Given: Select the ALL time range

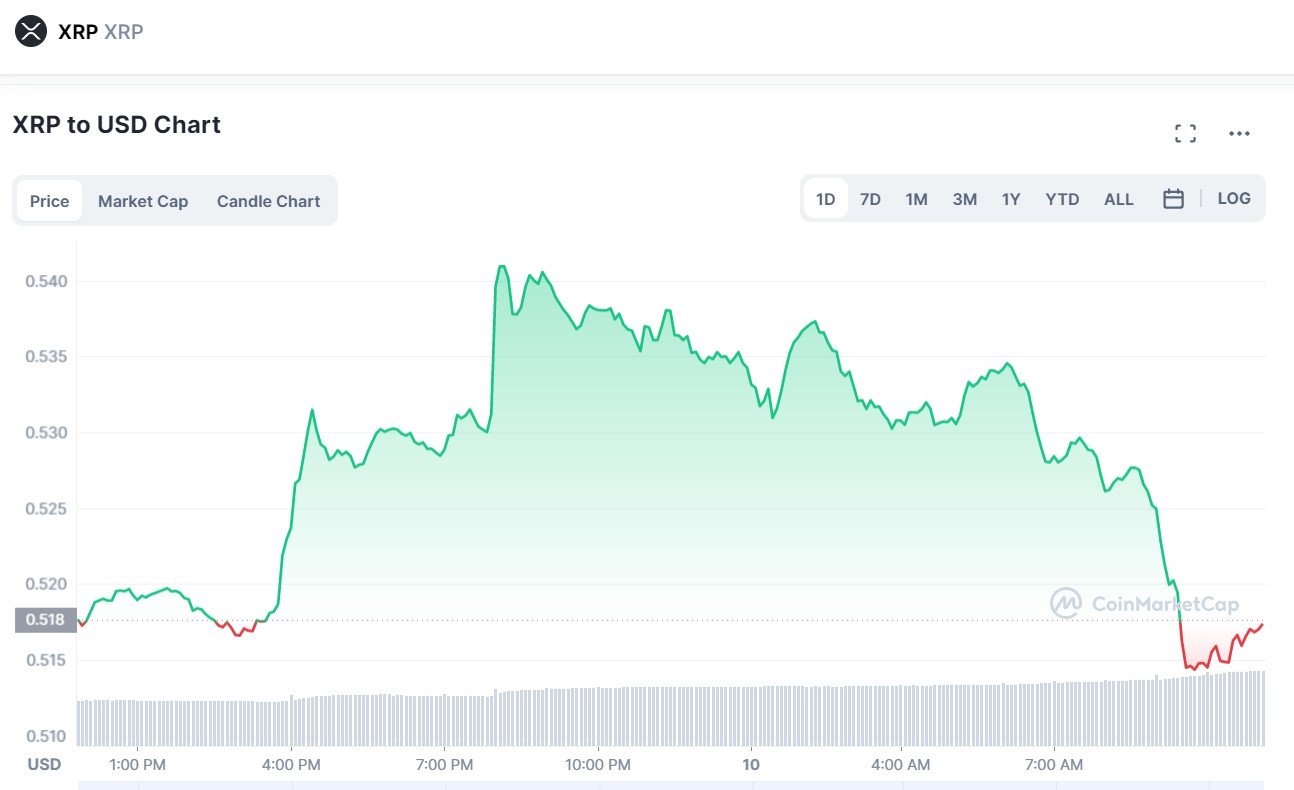Looking at the screenshot, I should (x=1118, y=199).
